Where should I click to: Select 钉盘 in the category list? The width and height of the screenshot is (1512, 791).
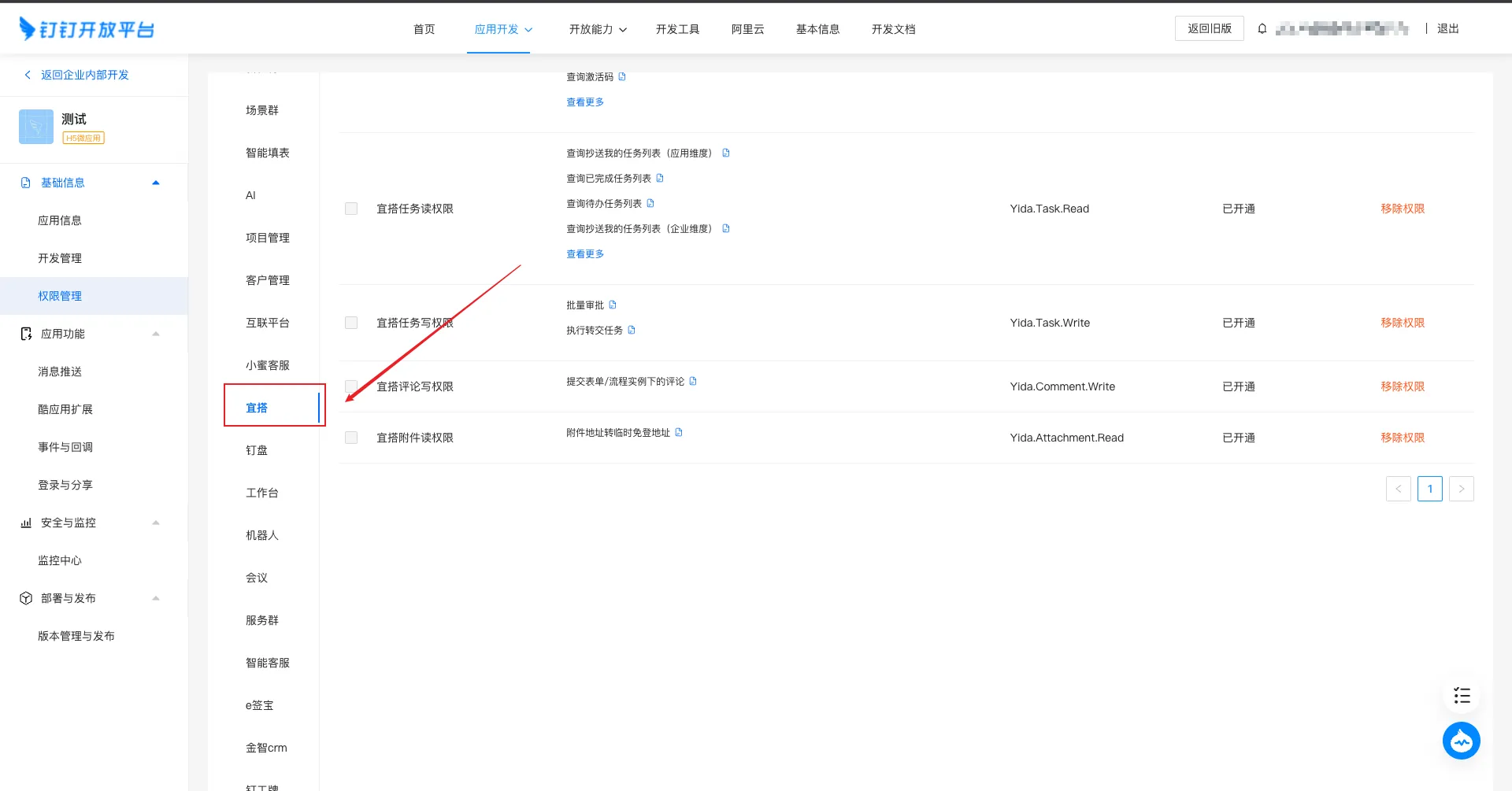tap(257, 450)
